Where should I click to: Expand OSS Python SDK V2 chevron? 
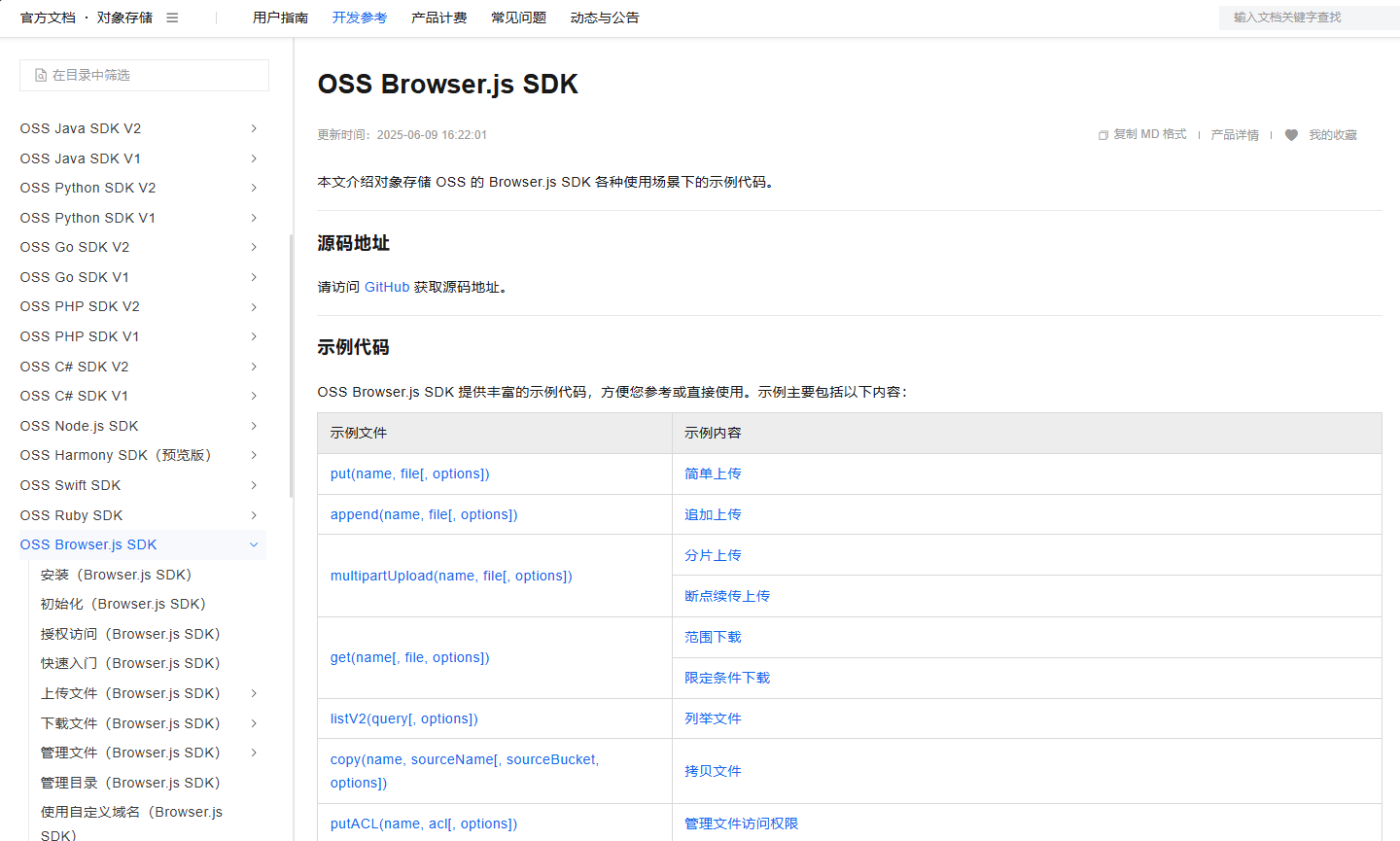(x=254, y=188)
